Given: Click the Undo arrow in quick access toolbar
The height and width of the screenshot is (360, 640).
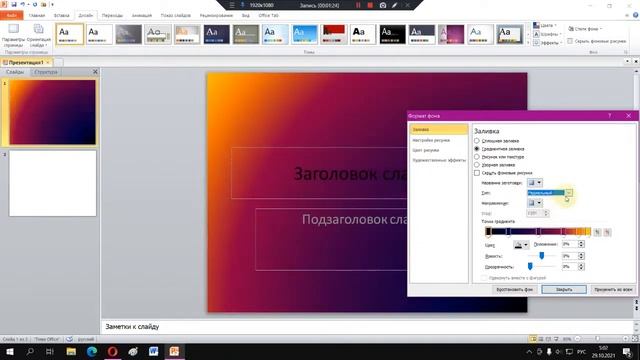Looking at the screenshot, I should pos(23,4).
